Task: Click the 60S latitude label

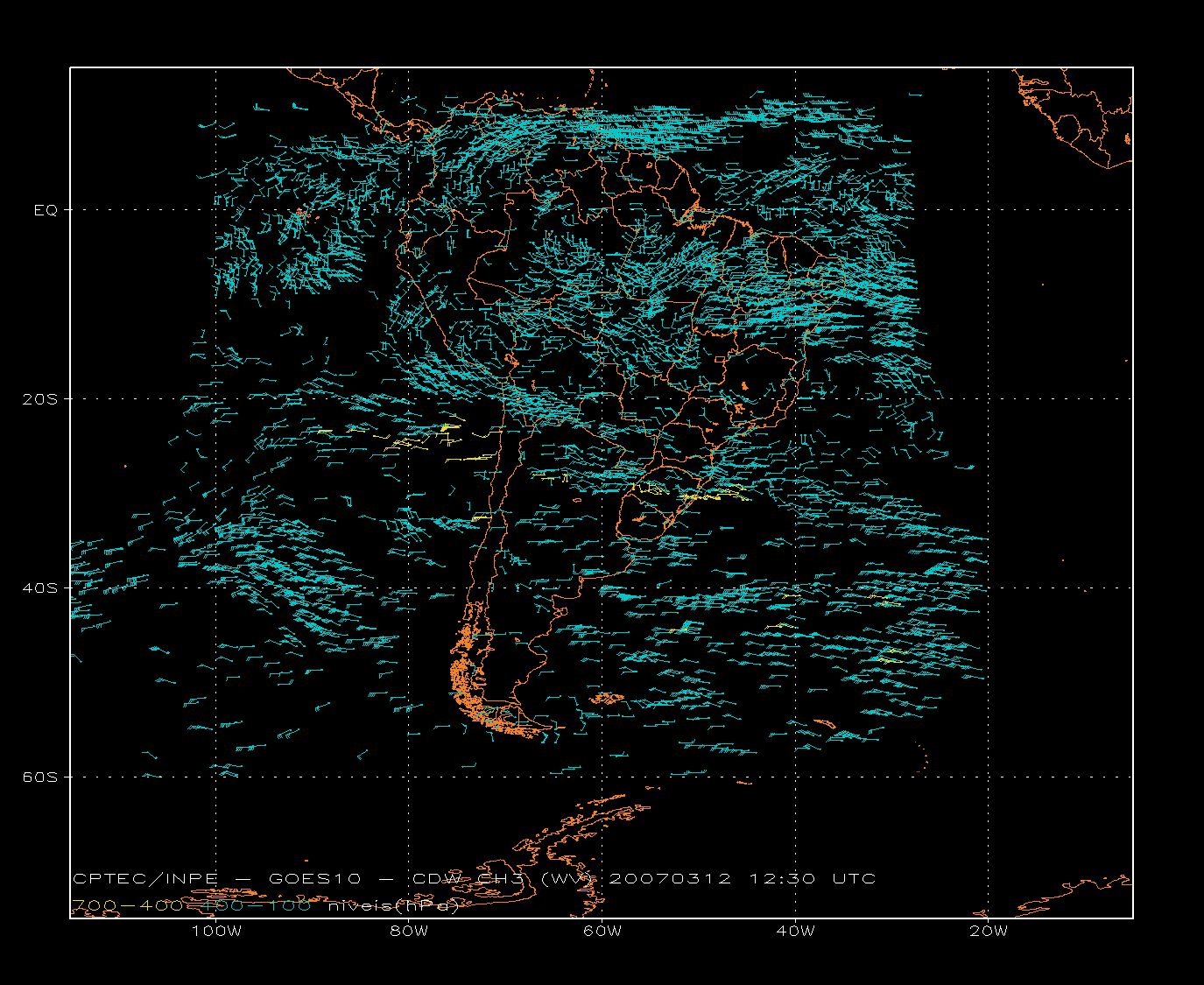Action: pos(41,777)
